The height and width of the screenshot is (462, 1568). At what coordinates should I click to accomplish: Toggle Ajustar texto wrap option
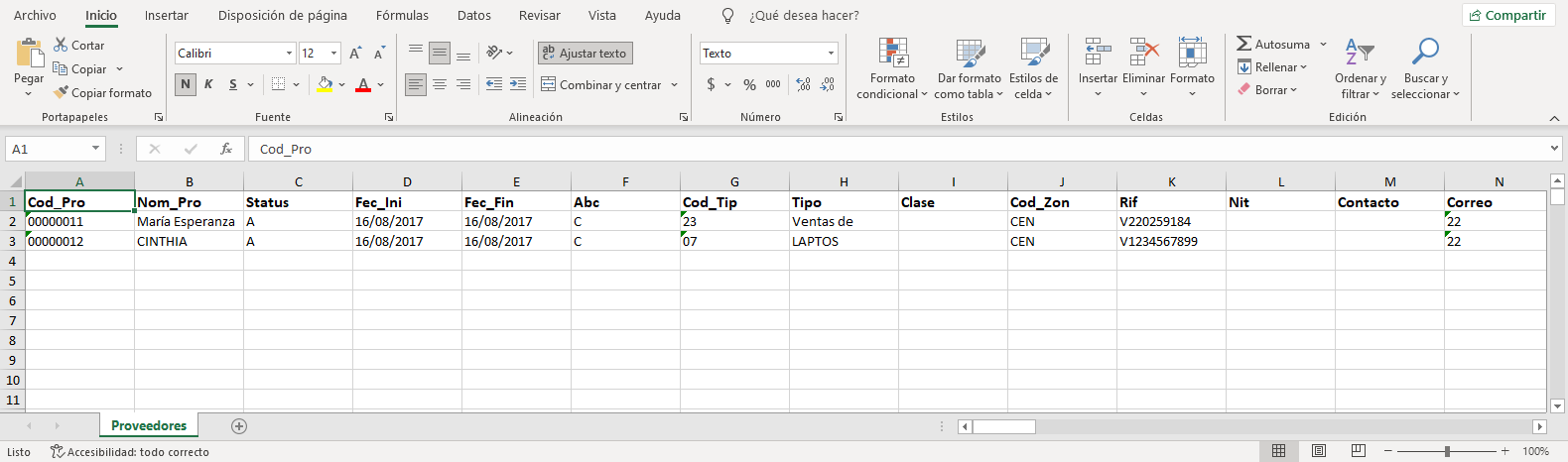(x=585, y=53)
